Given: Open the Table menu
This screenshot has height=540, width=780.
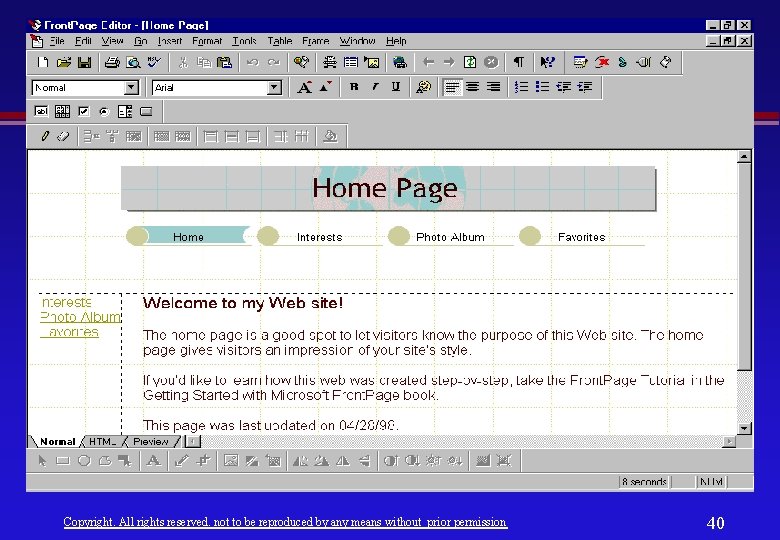Looking at the screenshot, I should (280, 41).
